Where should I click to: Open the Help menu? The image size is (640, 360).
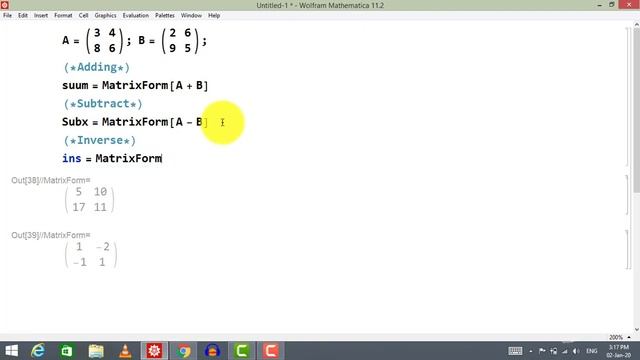click(214, 16)
